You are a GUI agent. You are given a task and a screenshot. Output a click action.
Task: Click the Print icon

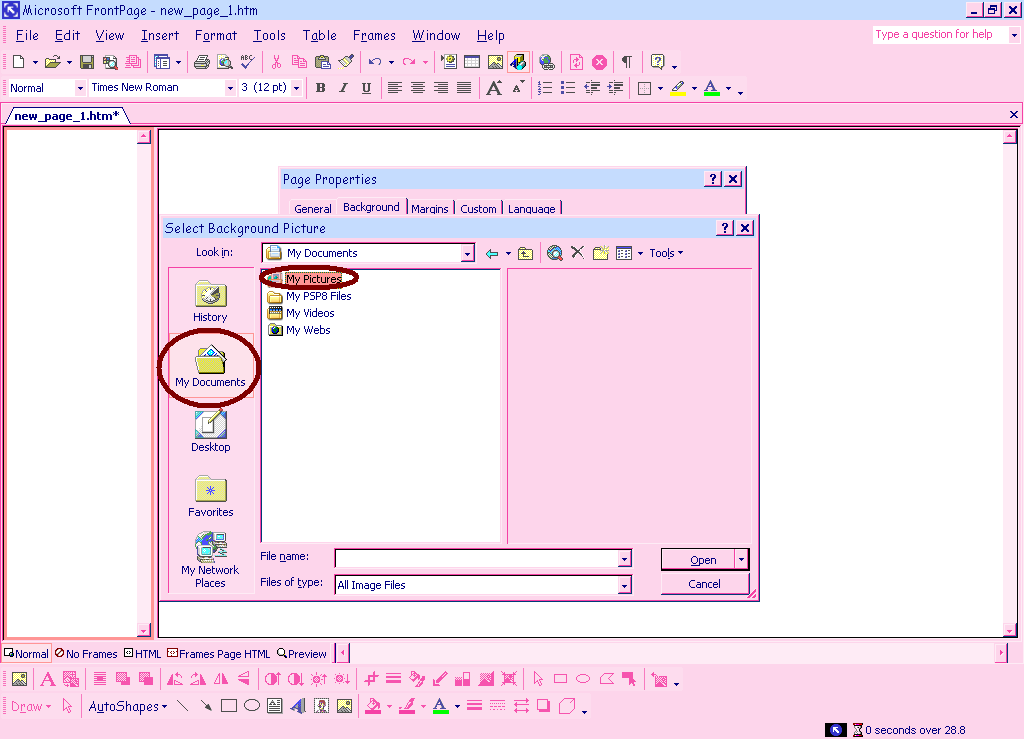coord(202,62)
